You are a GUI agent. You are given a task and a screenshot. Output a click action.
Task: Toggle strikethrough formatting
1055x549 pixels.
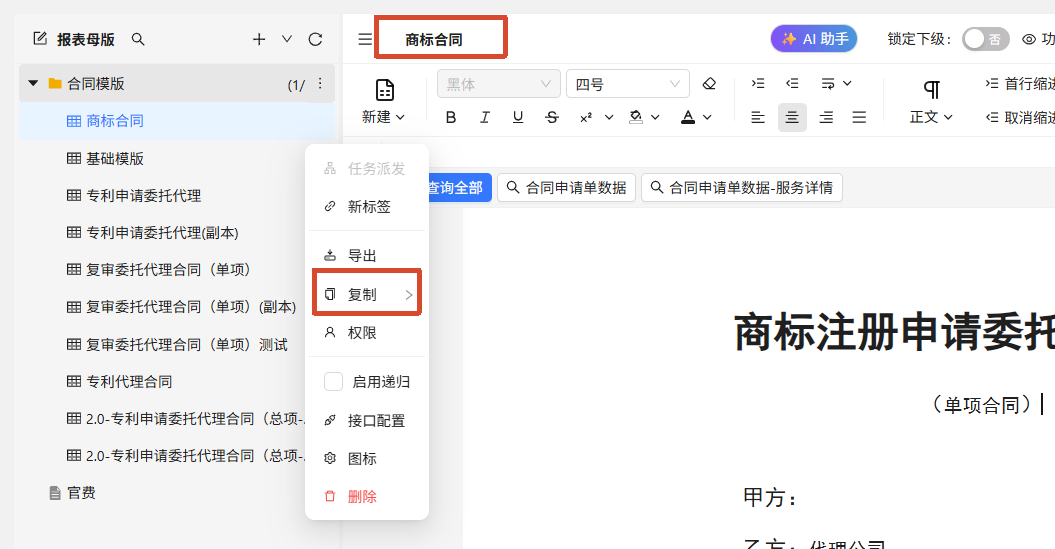pos(552,117)
